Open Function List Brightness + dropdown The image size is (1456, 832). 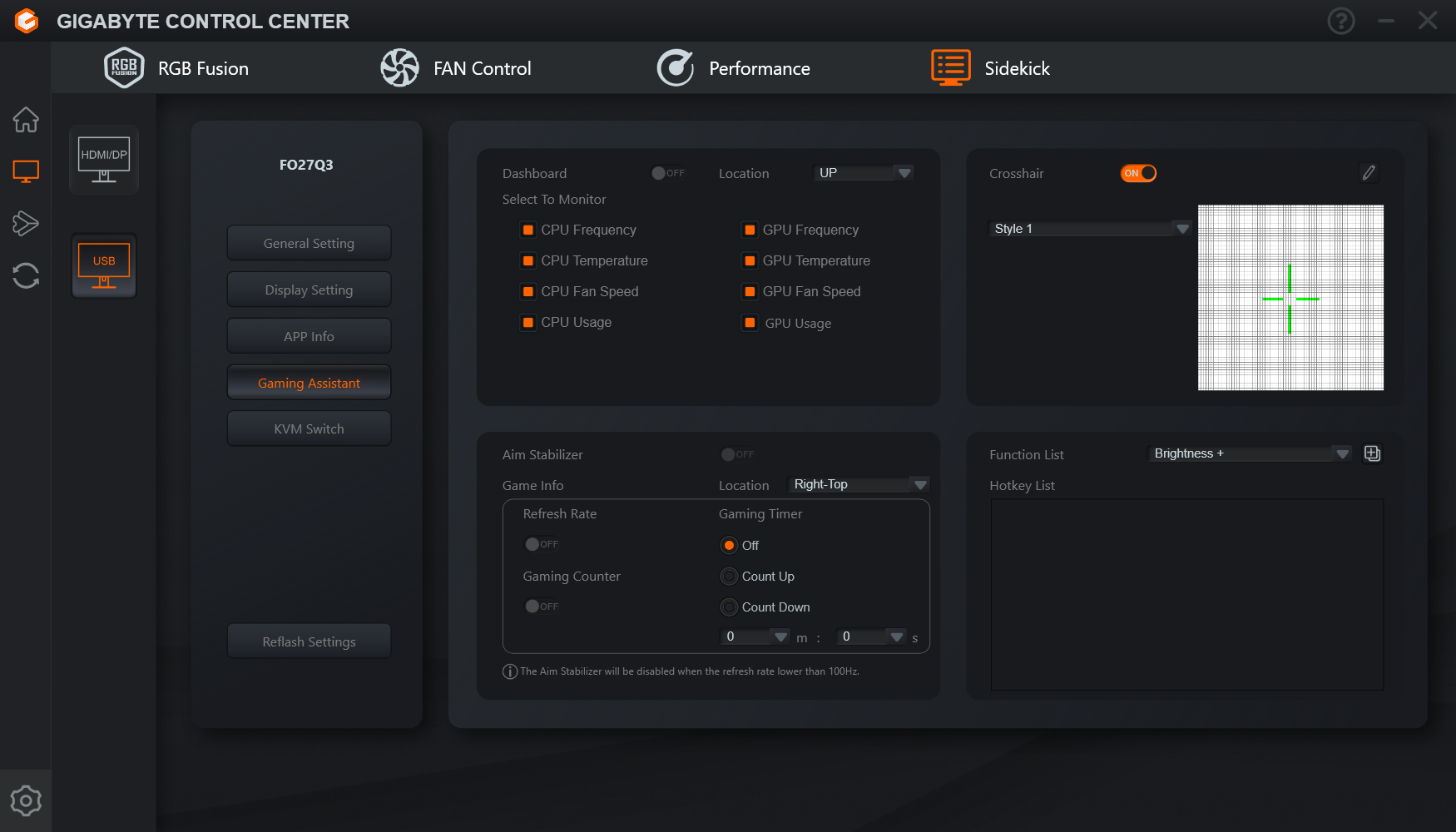pyautogui.click(x=1250, y=453)
